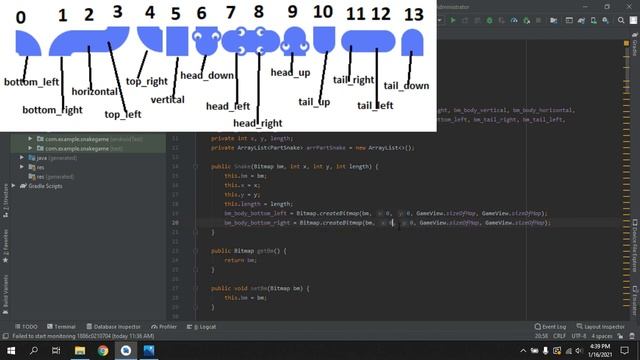Click Android Studio taskbar icon

tap(126, 351)
